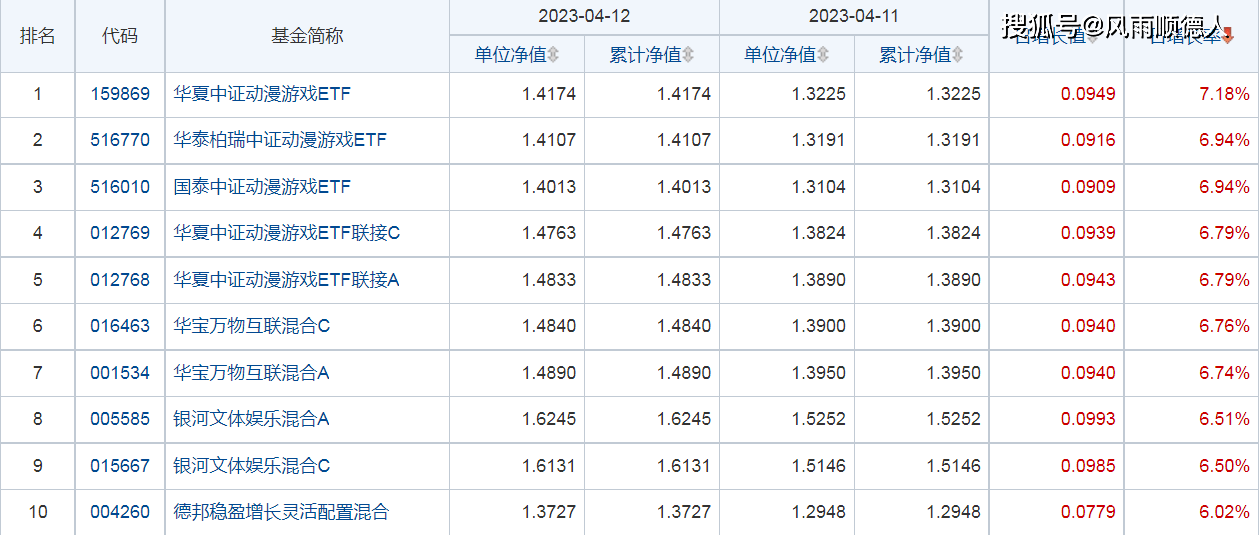The image size is (1259, 535).
Task: Click fund code 001534
Action: pos(120,373)
